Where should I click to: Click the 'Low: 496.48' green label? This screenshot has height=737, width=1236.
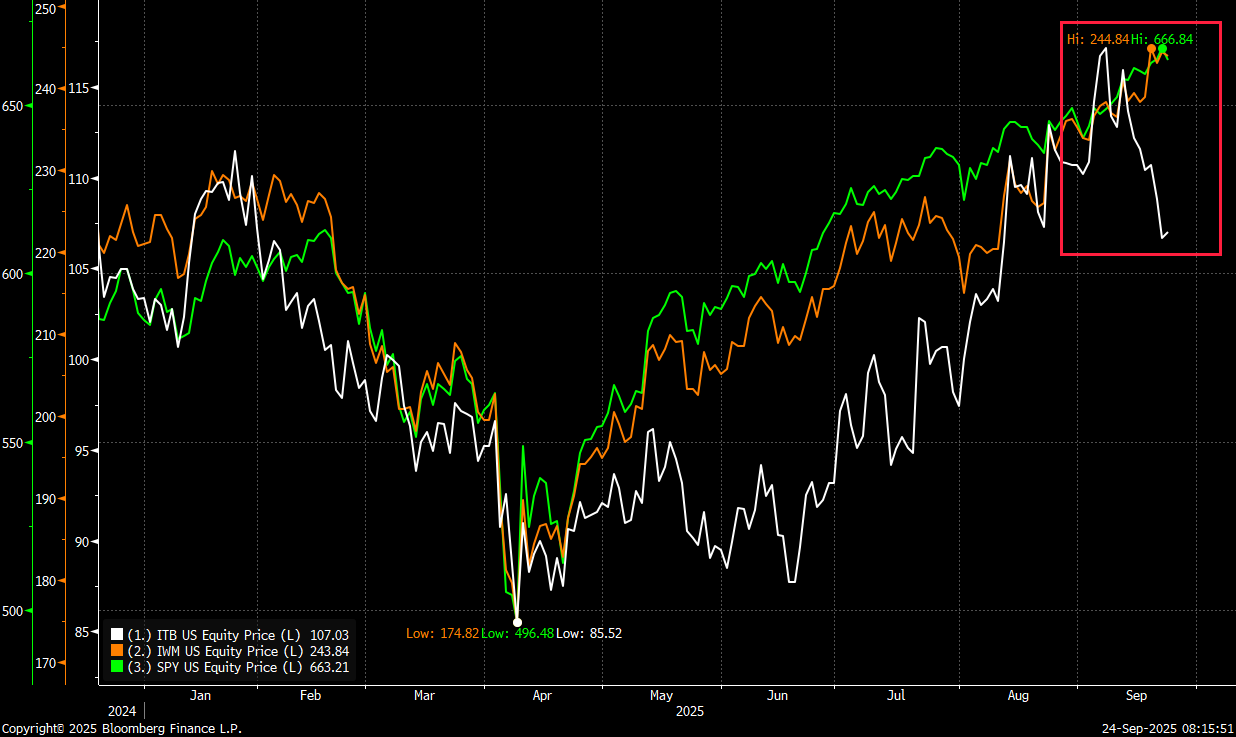pos(517,633)
